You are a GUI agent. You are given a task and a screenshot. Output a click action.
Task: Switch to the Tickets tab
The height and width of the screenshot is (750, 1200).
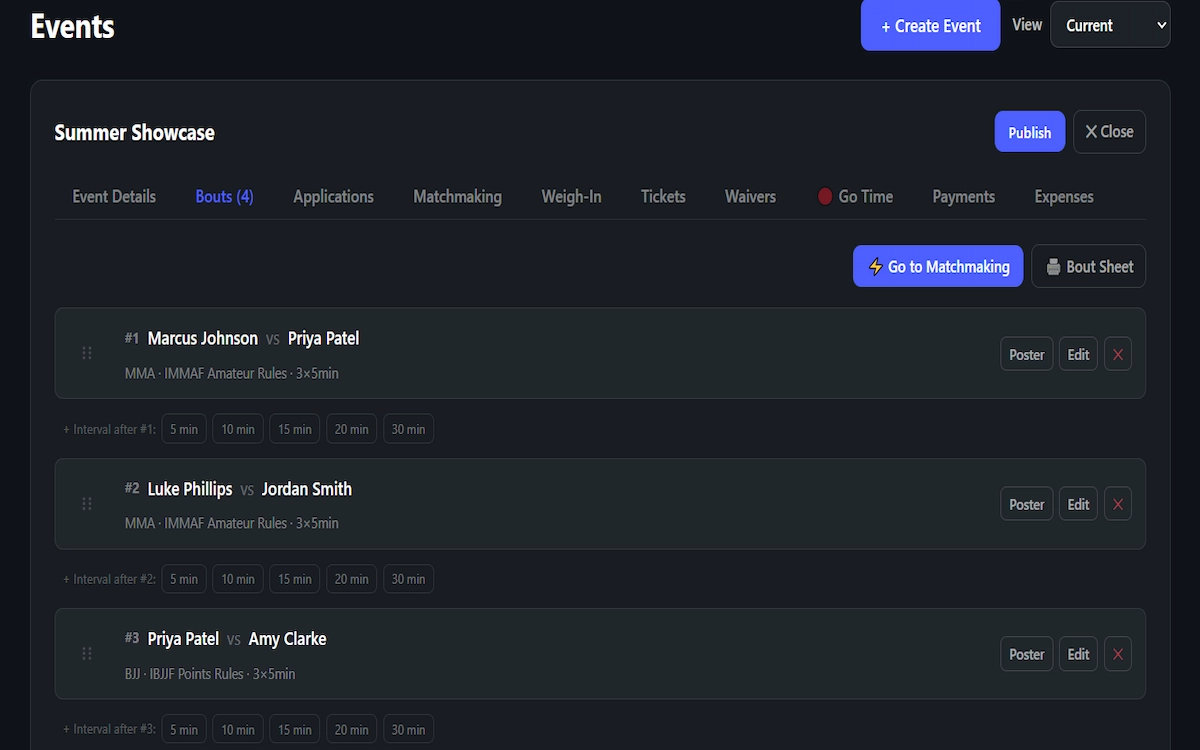[x=663, y=196]
